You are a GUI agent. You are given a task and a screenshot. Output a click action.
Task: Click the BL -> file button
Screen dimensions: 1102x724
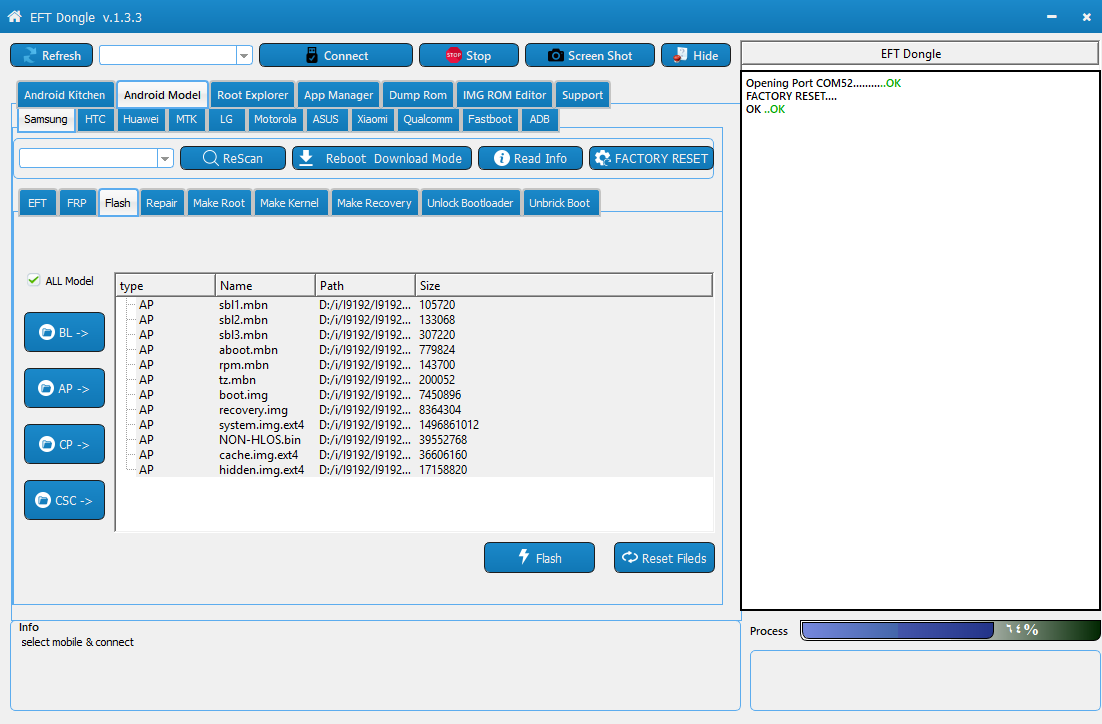click(64, 332)
